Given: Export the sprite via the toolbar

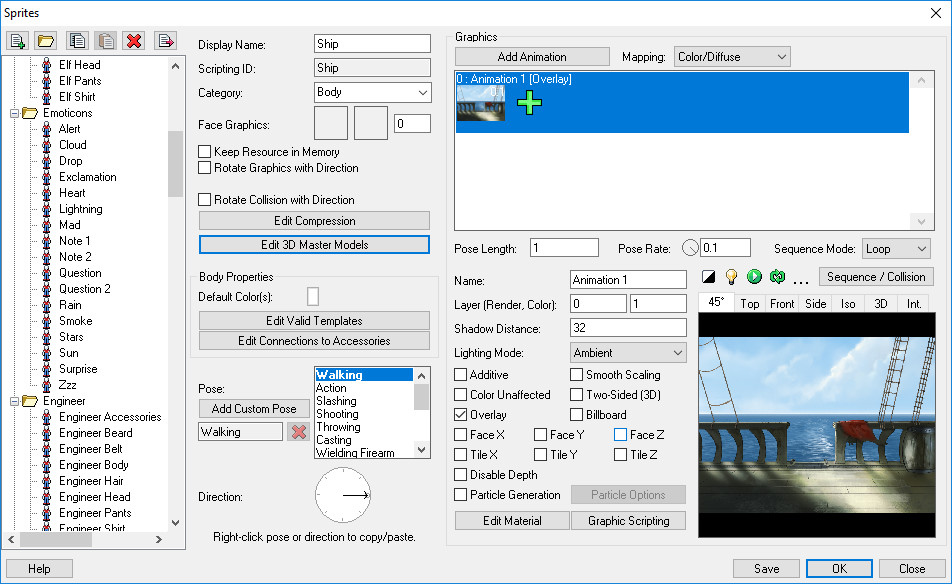Looking at the screenshot, I should (x=163, y=40).
